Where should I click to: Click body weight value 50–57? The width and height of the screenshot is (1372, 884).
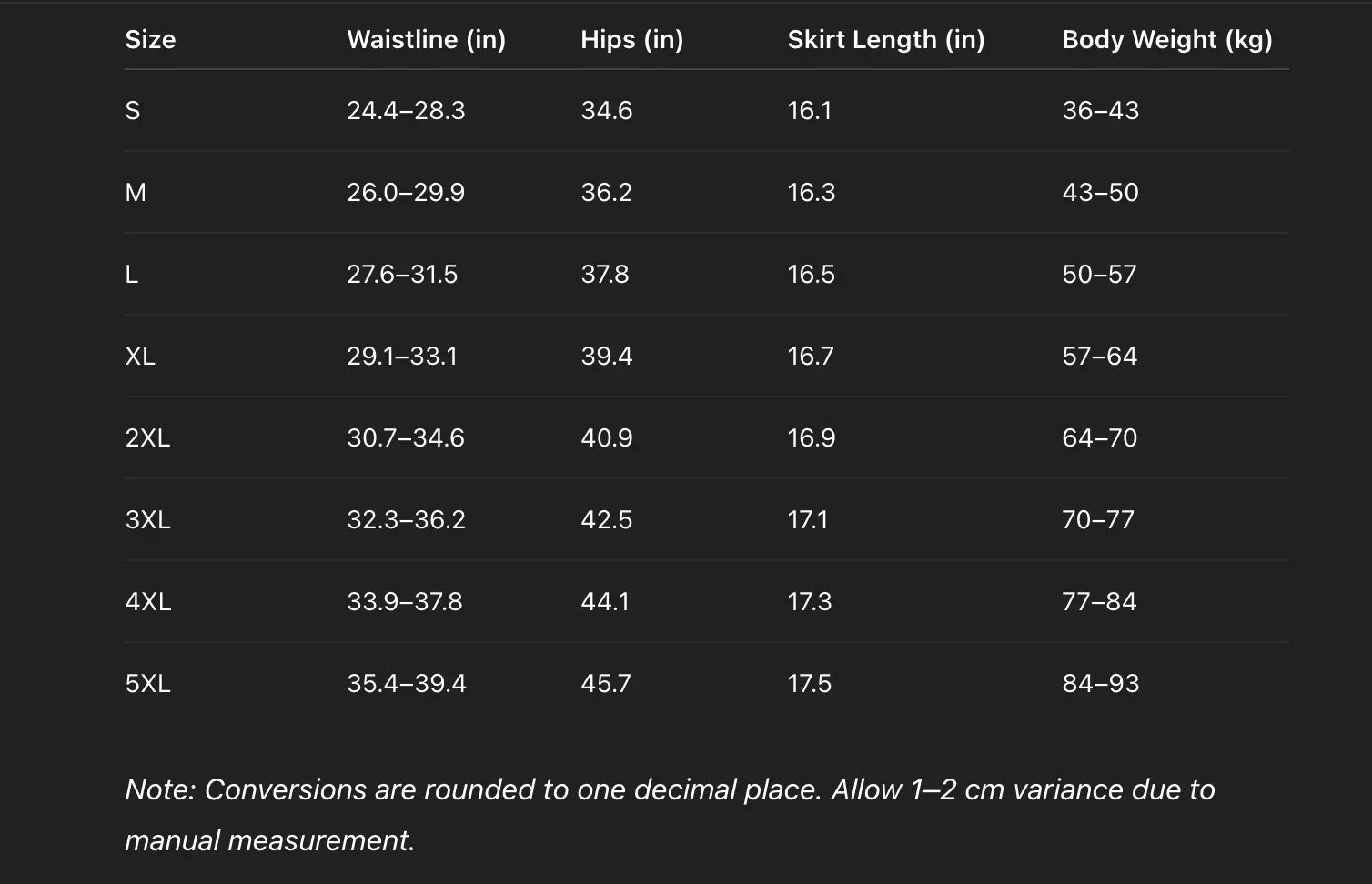(1099, 275)
